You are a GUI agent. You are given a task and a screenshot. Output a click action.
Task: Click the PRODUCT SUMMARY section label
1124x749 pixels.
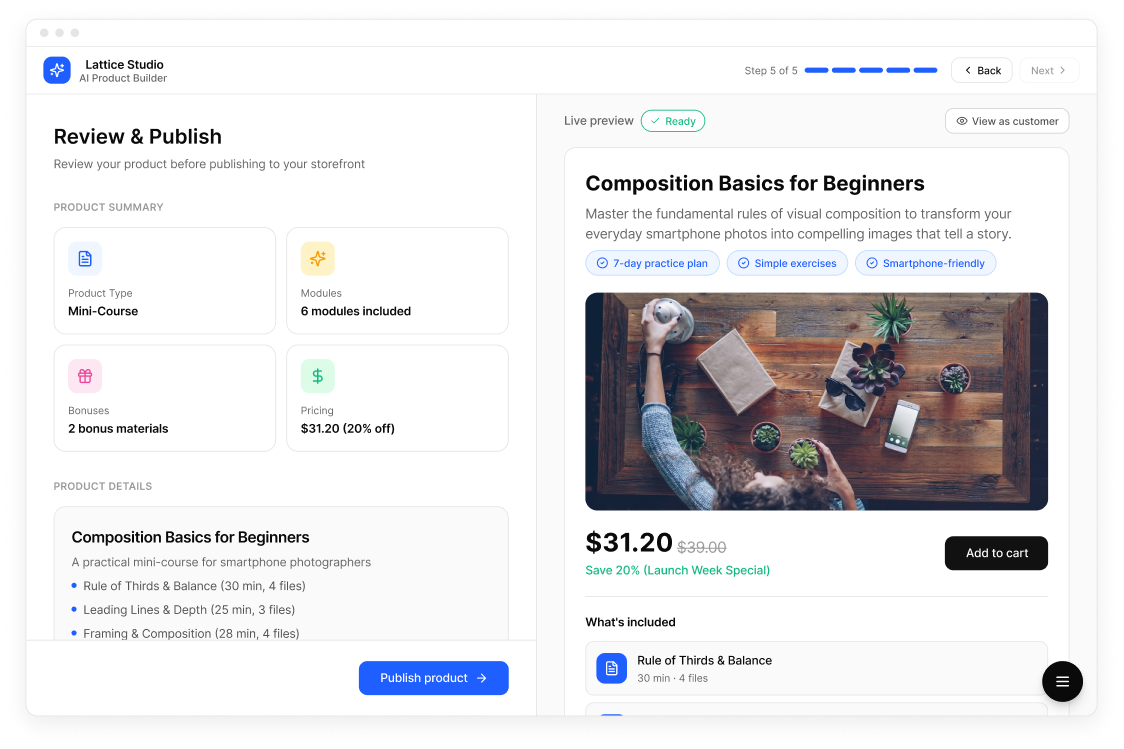[108, 207]
